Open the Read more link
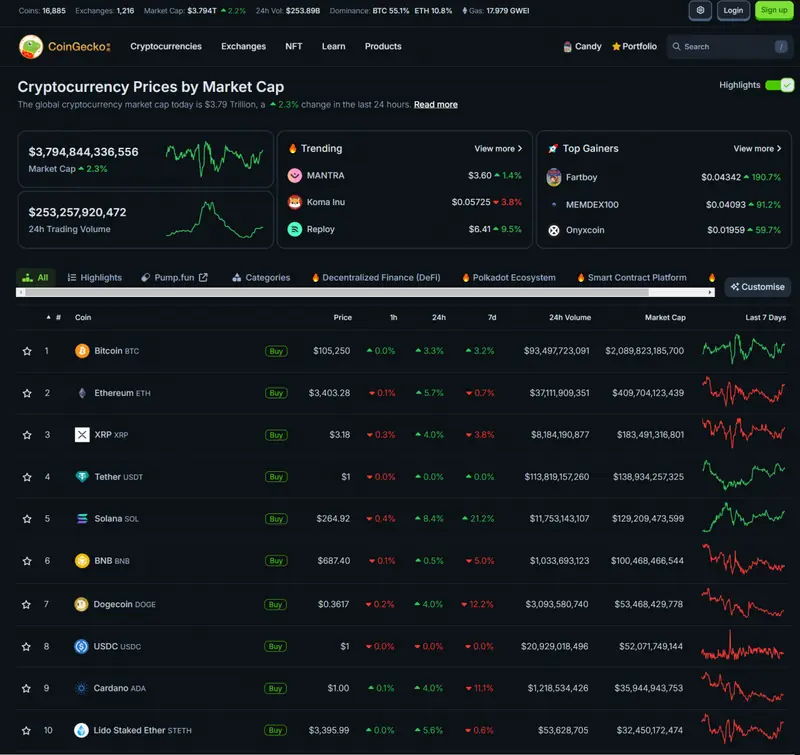This screenshot has width=800, height=755. pos(435,105)
